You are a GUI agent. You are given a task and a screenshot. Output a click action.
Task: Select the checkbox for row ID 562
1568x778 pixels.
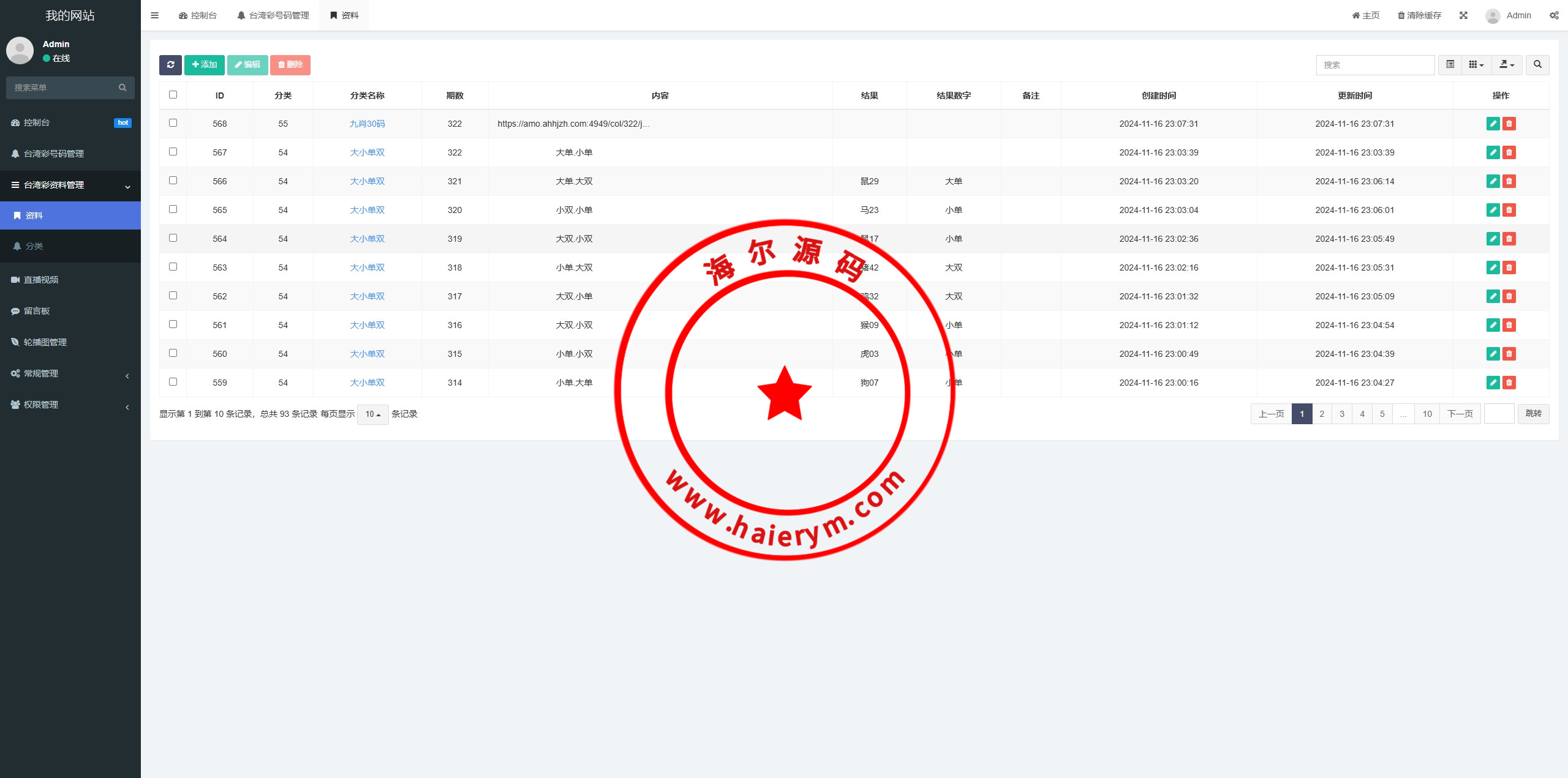coord(173,296)
